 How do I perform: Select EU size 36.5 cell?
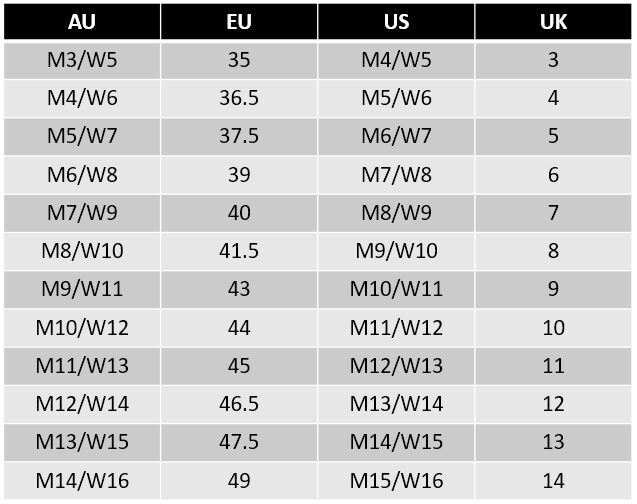click(239, 98)
